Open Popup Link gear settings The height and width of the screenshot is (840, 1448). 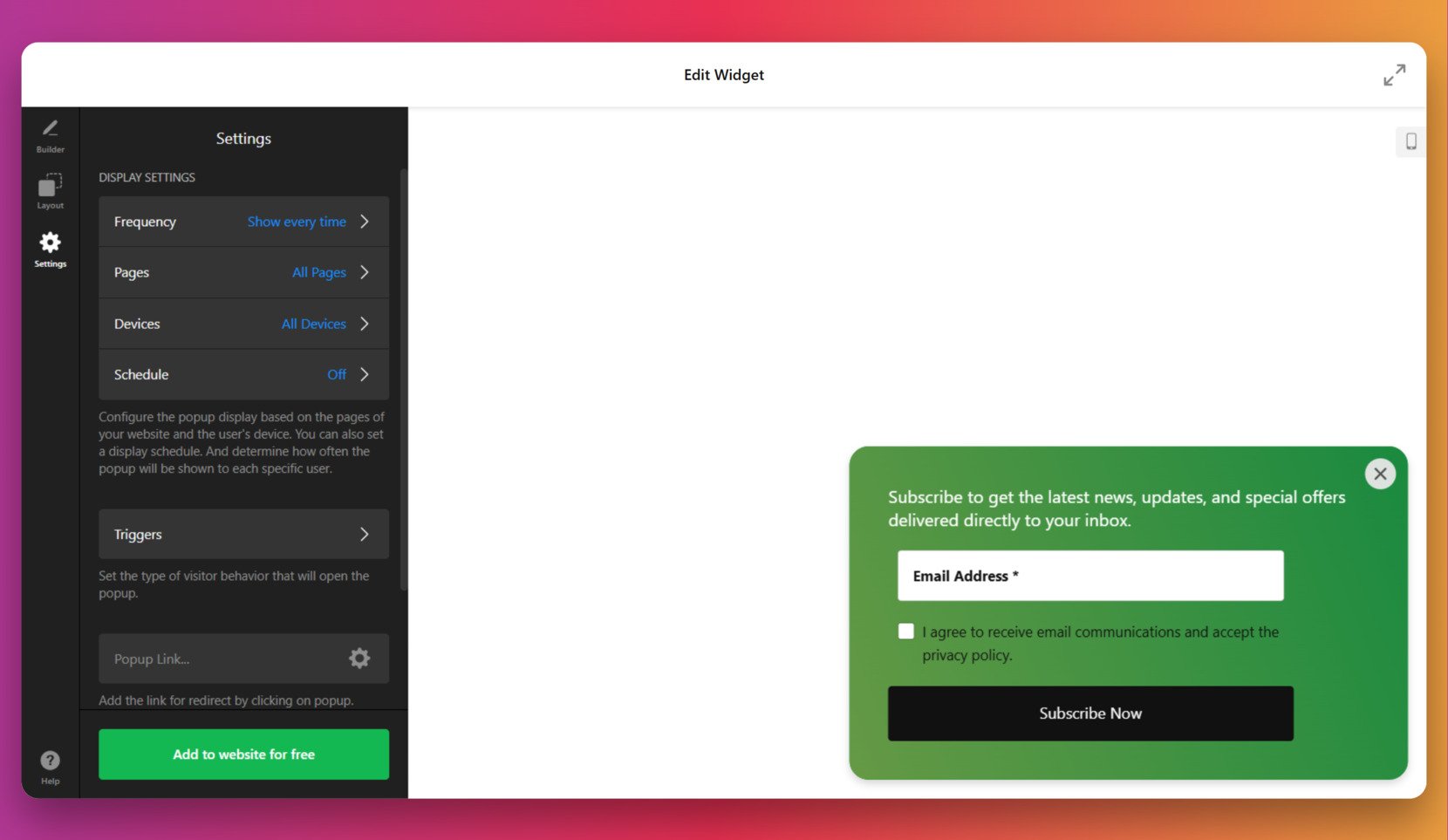(x=359, y=659)
